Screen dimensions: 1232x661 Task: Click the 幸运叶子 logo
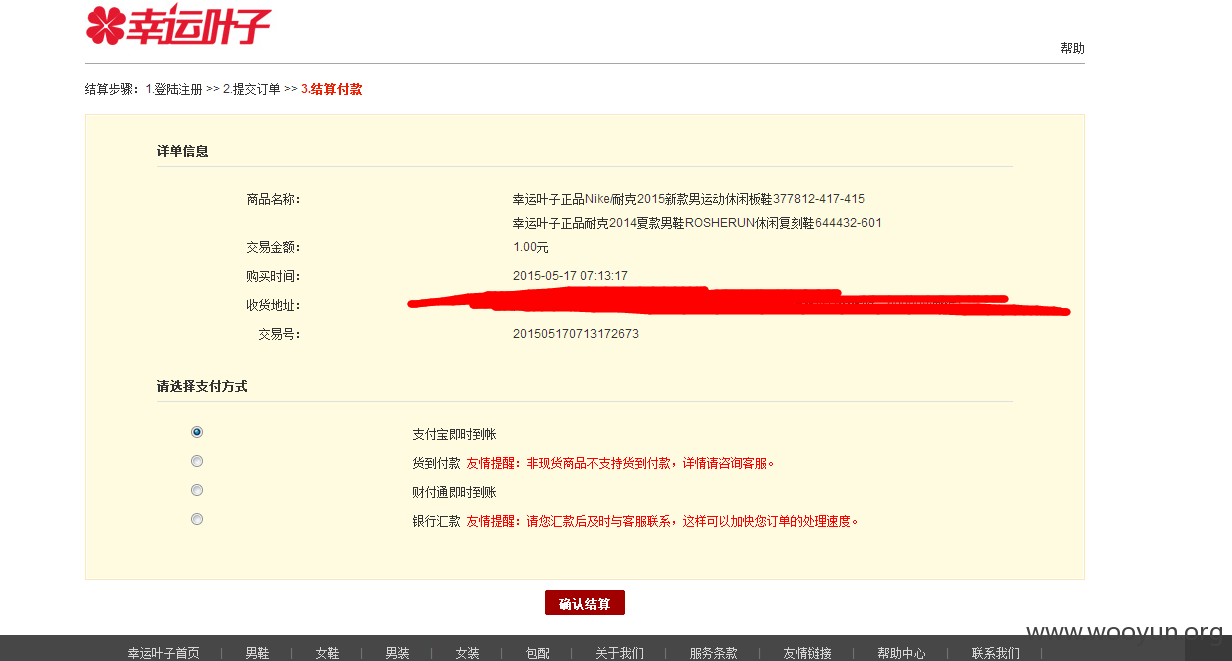pos(178,25)
